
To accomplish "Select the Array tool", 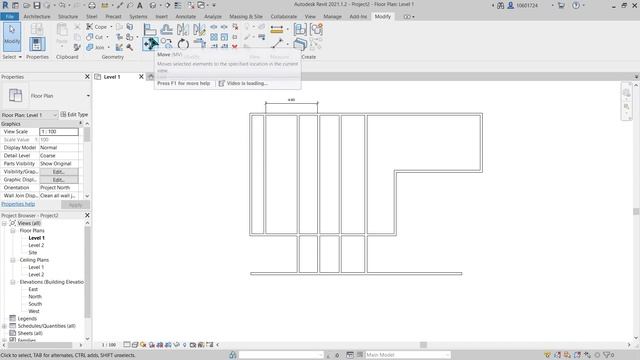I will point(213,37).
